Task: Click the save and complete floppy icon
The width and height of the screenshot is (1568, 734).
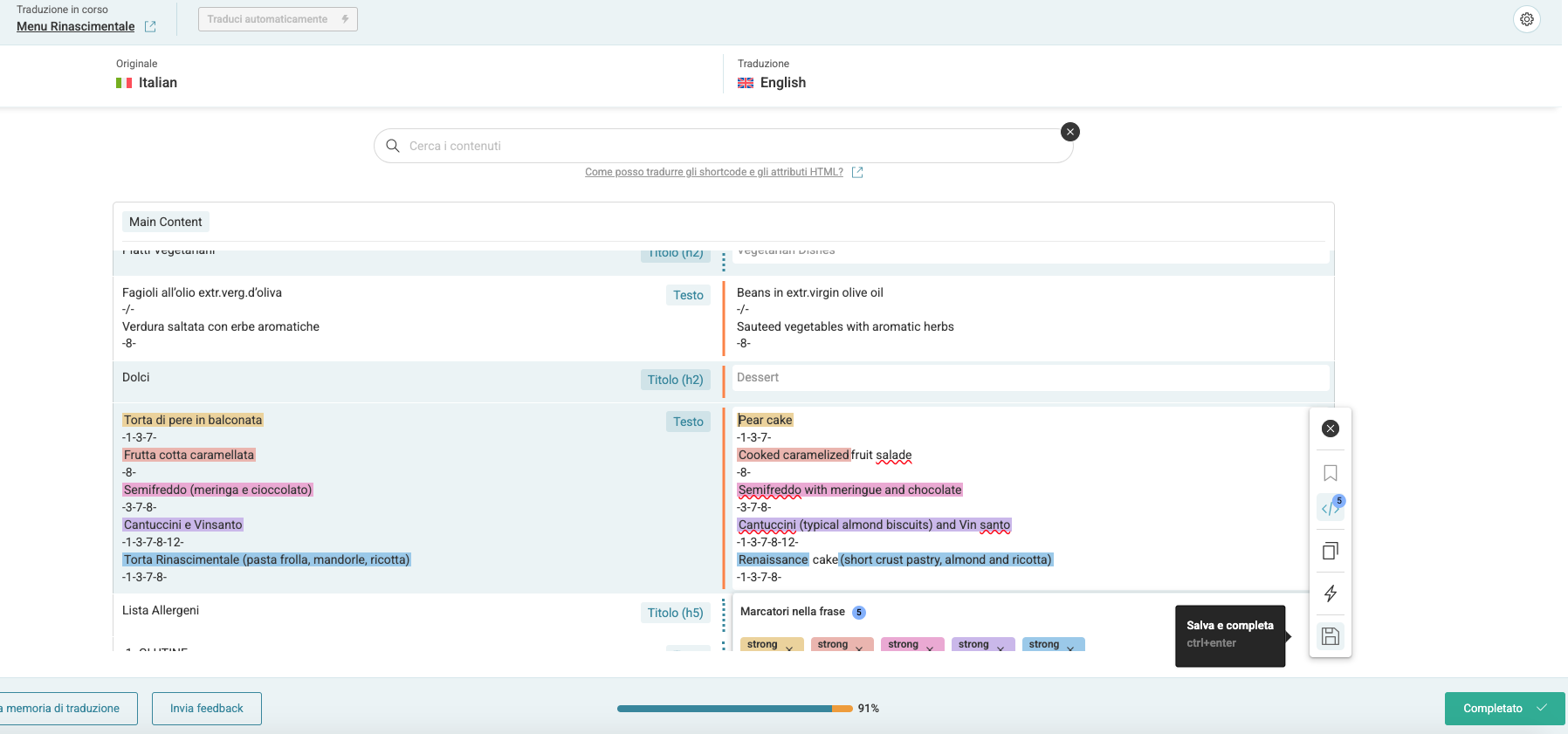Action: pyautogui.click(x=1330, y=636)
